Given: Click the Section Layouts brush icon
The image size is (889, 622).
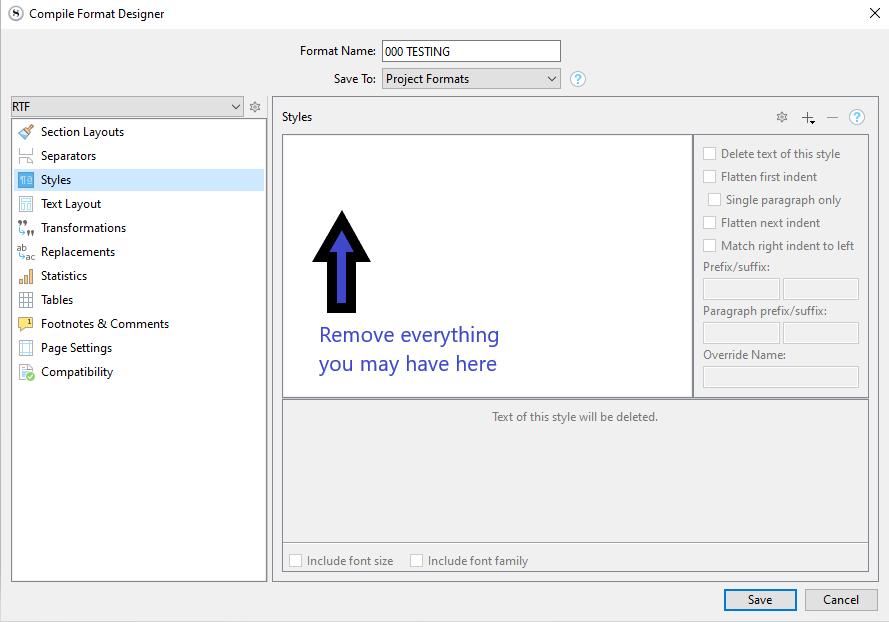Looking at the screenshot, I should (x=26, y=132).
